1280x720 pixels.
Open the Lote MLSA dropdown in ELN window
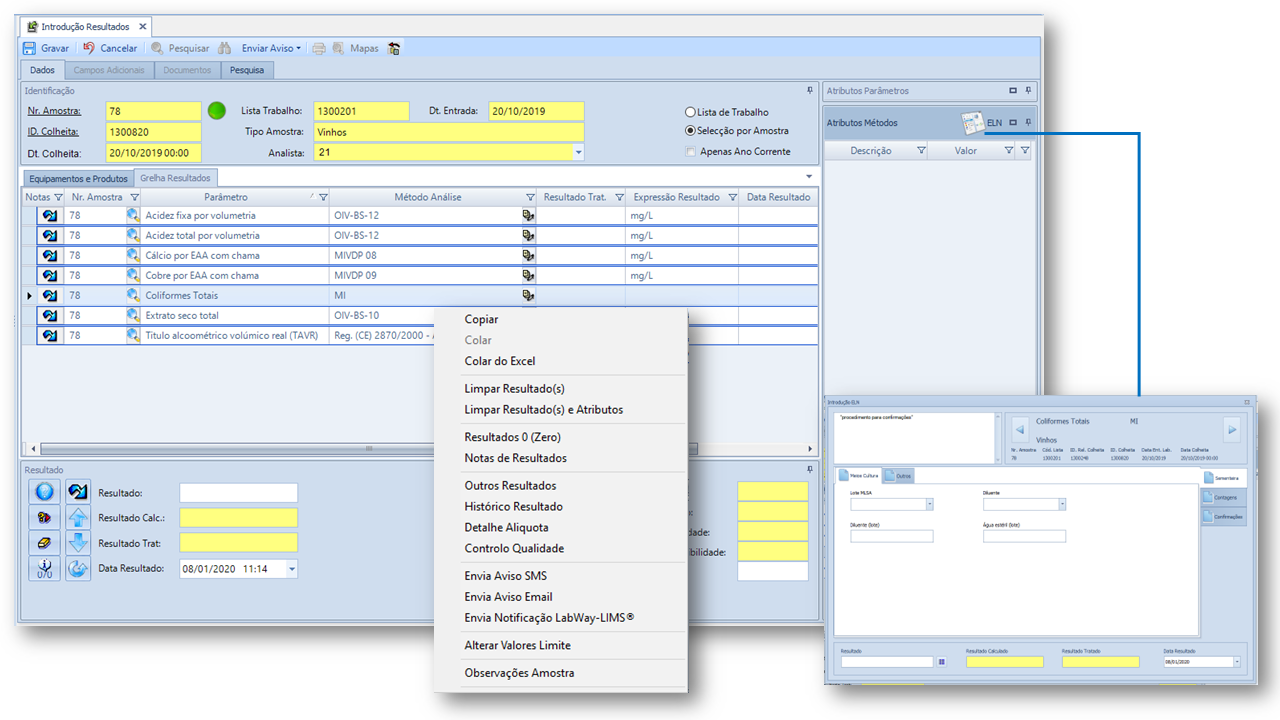[930, 505]
